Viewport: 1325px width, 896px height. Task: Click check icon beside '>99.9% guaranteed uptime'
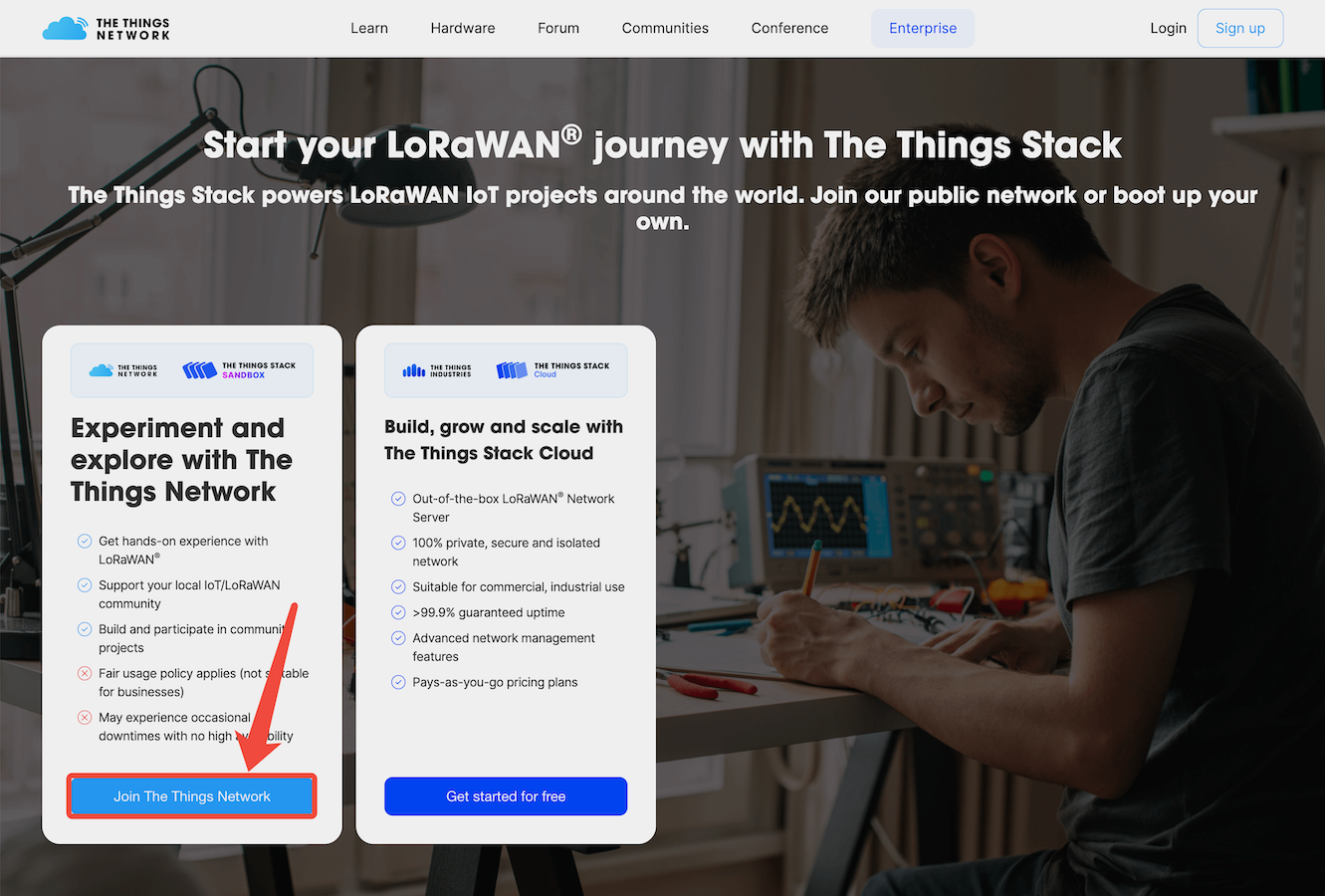(x=398, y=613)
